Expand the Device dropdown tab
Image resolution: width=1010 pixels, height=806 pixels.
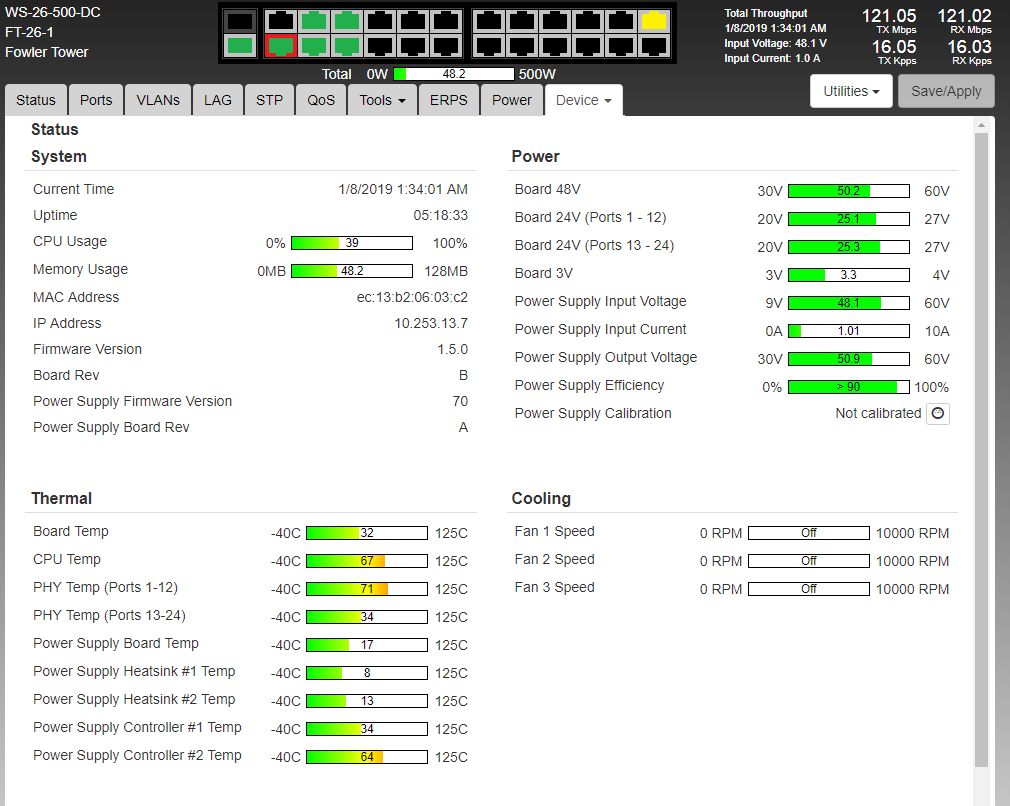pos(583,100)
